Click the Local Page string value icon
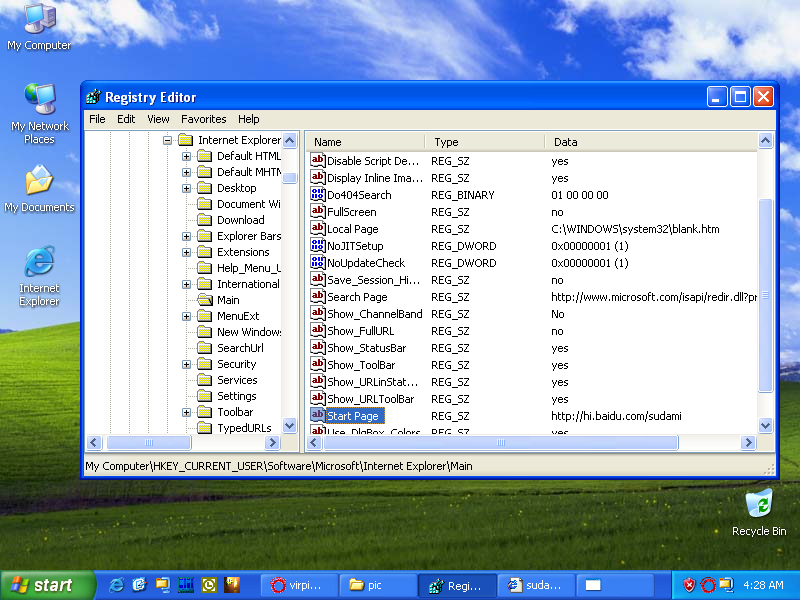This screenshot has width=800, height=600. tap(317, 228)
